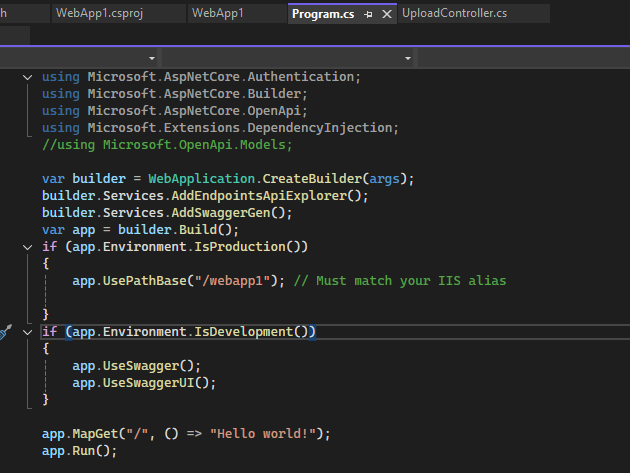Click on 'MapGet' method call

[x=95, y=434]
